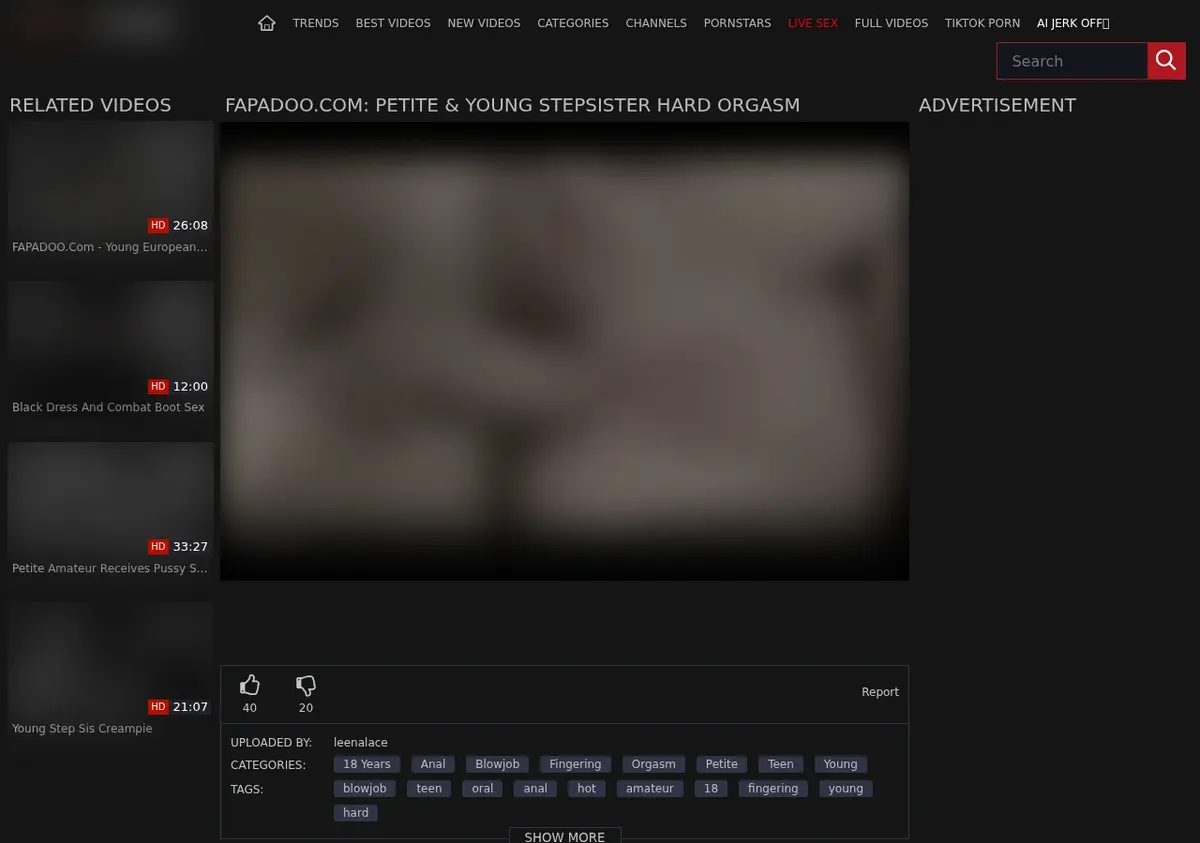
Task: Open the 'Black Dress And Combat Boot Sex' title
Action: pos(108,408)
